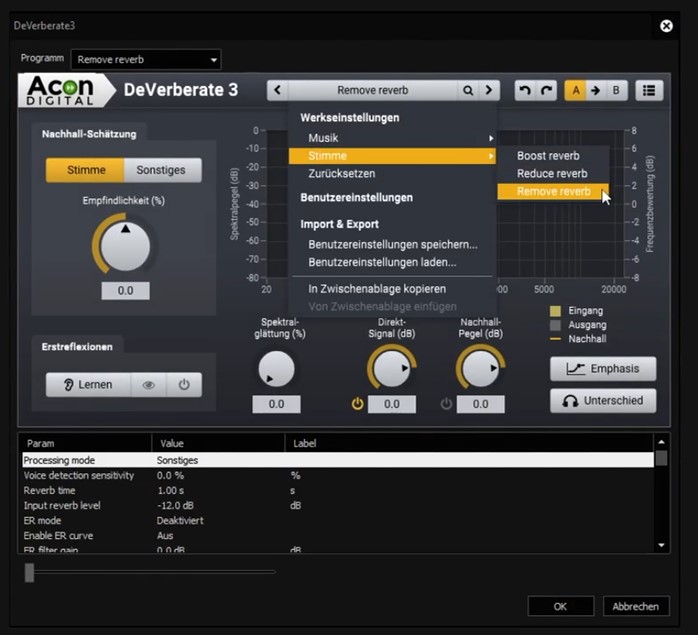This screenshot has height=635, width=698.
Task: Select the ER mode row
Action: (x=338, y=521)
